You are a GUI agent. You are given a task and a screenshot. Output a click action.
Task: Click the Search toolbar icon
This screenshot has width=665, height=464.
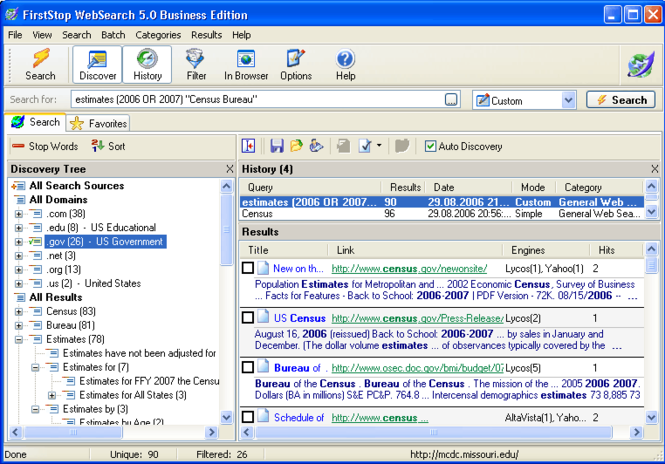pos(40,65)
